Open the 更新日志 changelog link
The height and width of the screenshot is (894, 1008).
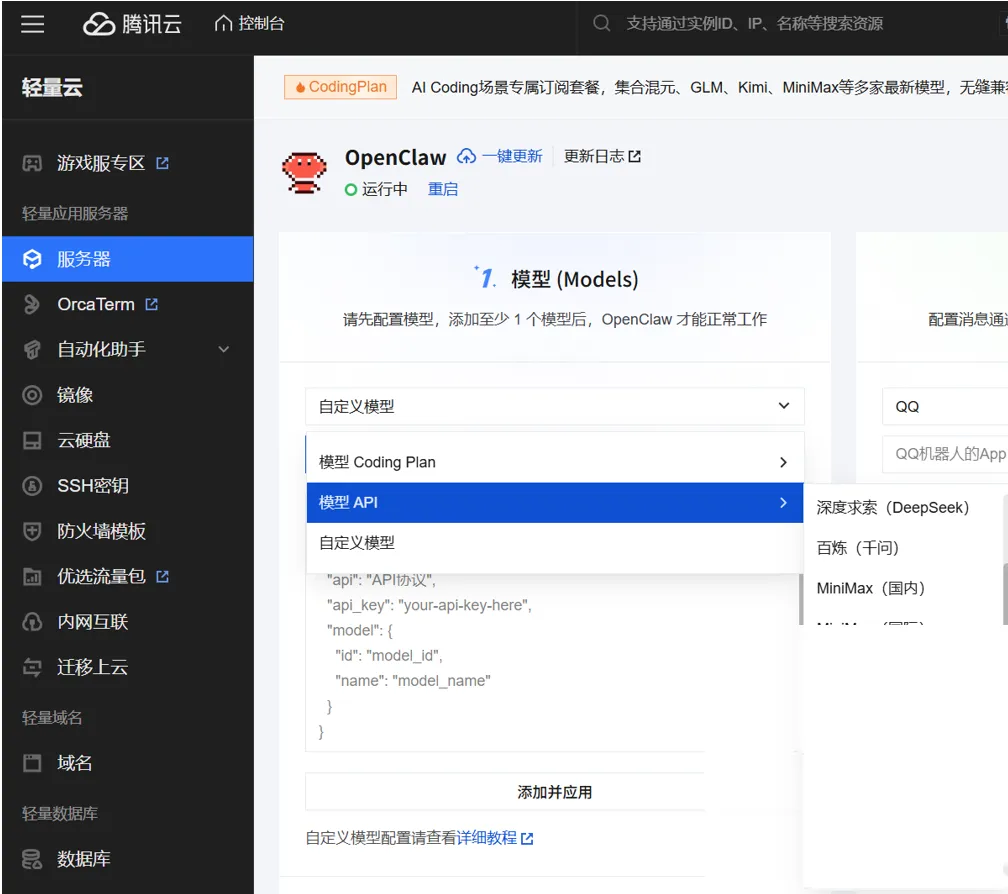pos(602,156)
